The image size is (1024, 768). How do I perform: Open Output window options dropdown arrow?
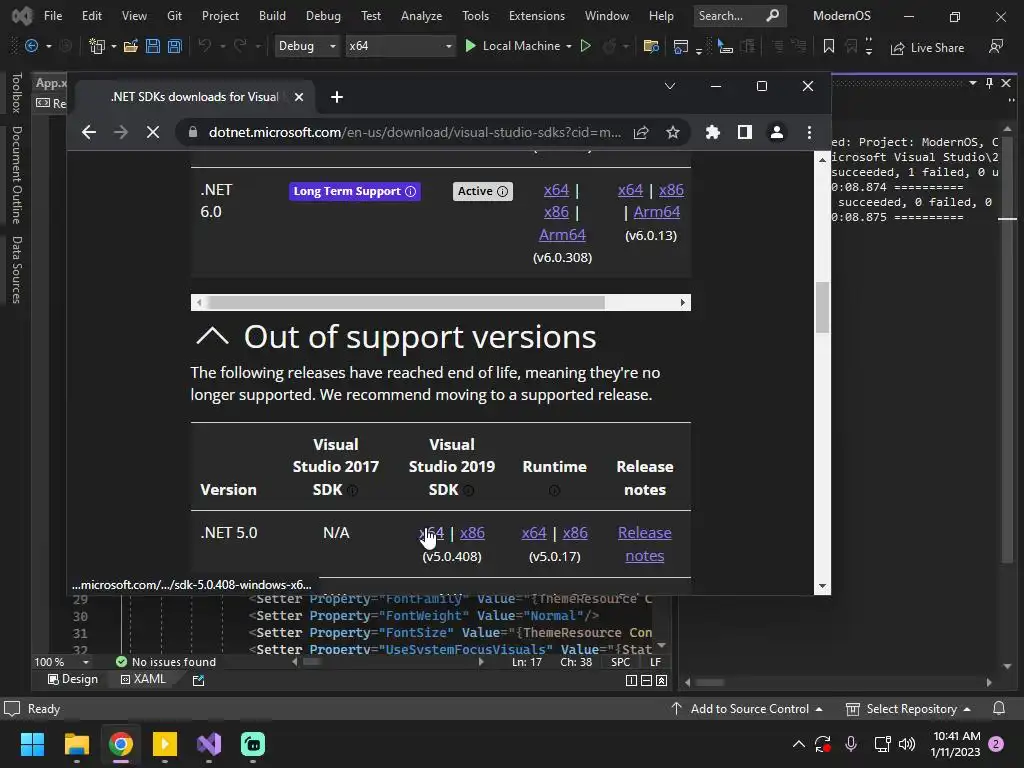(973, 83)
